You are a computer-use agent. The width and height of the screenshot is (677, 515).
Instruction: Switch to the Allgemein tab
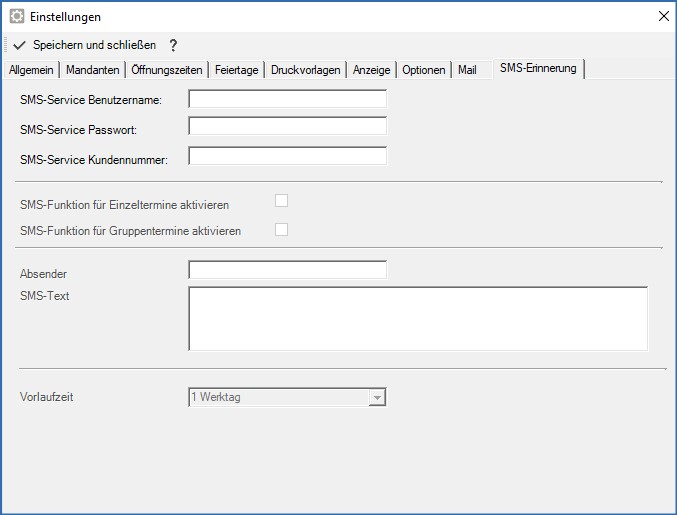31,70
